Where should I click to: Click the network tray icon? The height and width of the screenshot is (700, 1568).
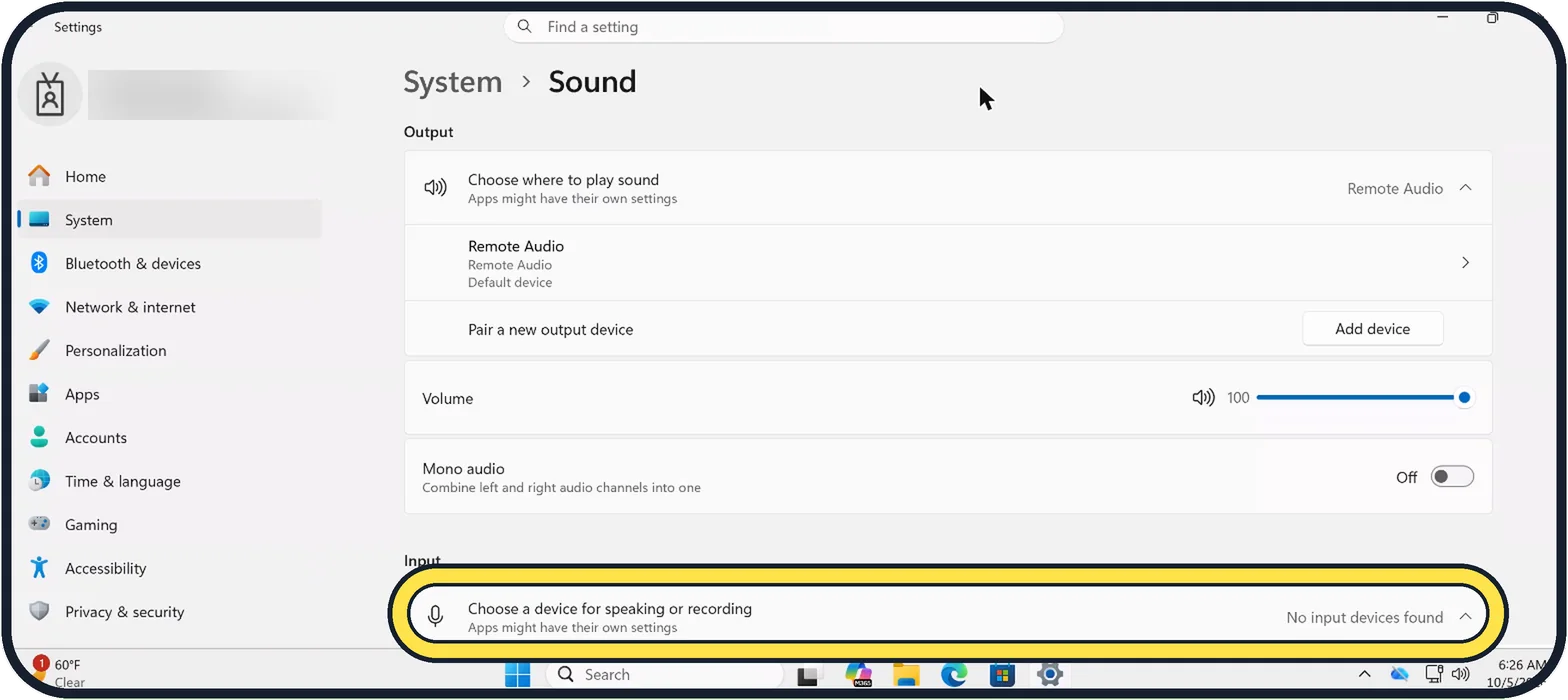[x=1434, y=675]
